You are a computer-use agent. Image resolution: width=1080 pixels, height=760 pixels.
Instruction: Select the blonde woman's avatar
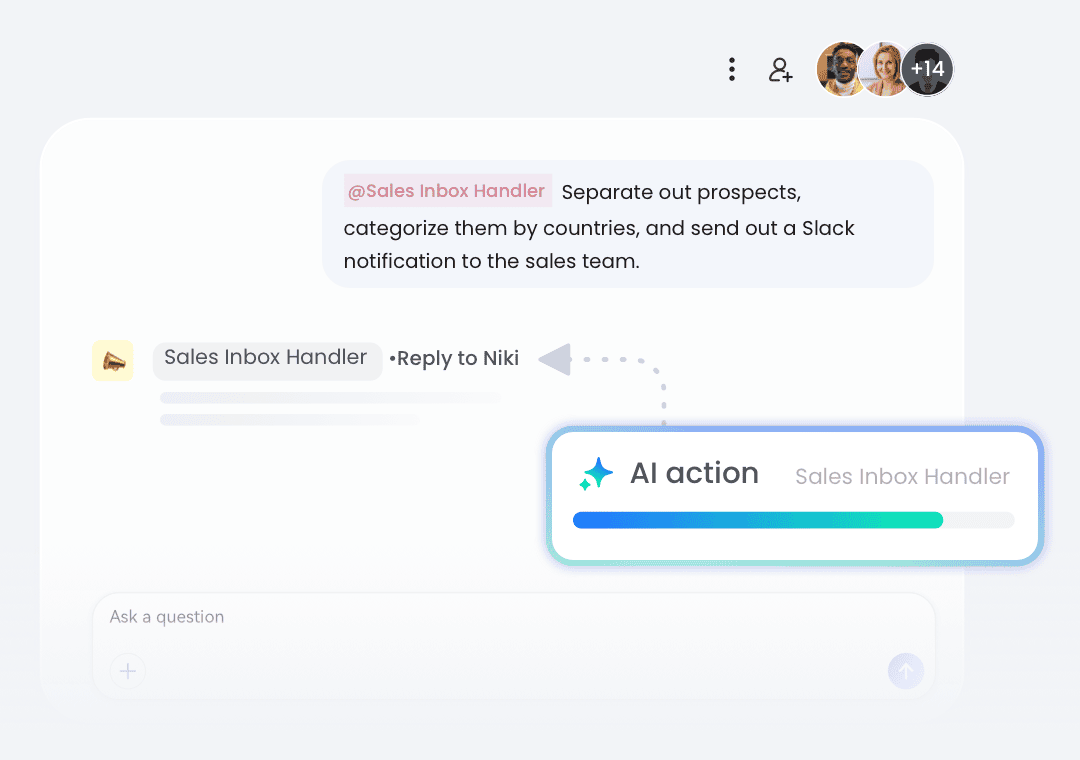(x=884, y=69)
